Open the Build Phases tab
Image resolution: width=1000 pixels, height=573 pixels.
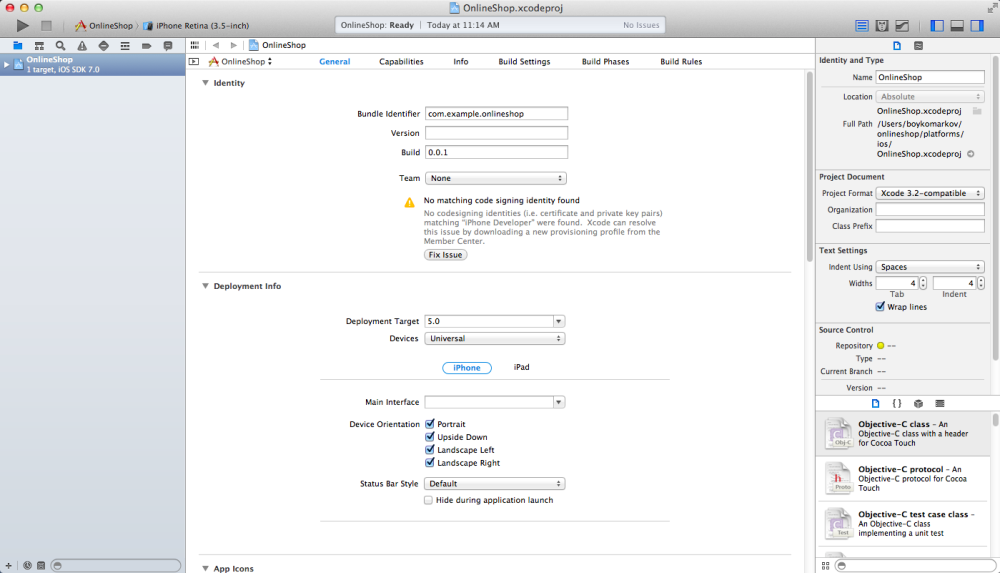pos(605,61)
